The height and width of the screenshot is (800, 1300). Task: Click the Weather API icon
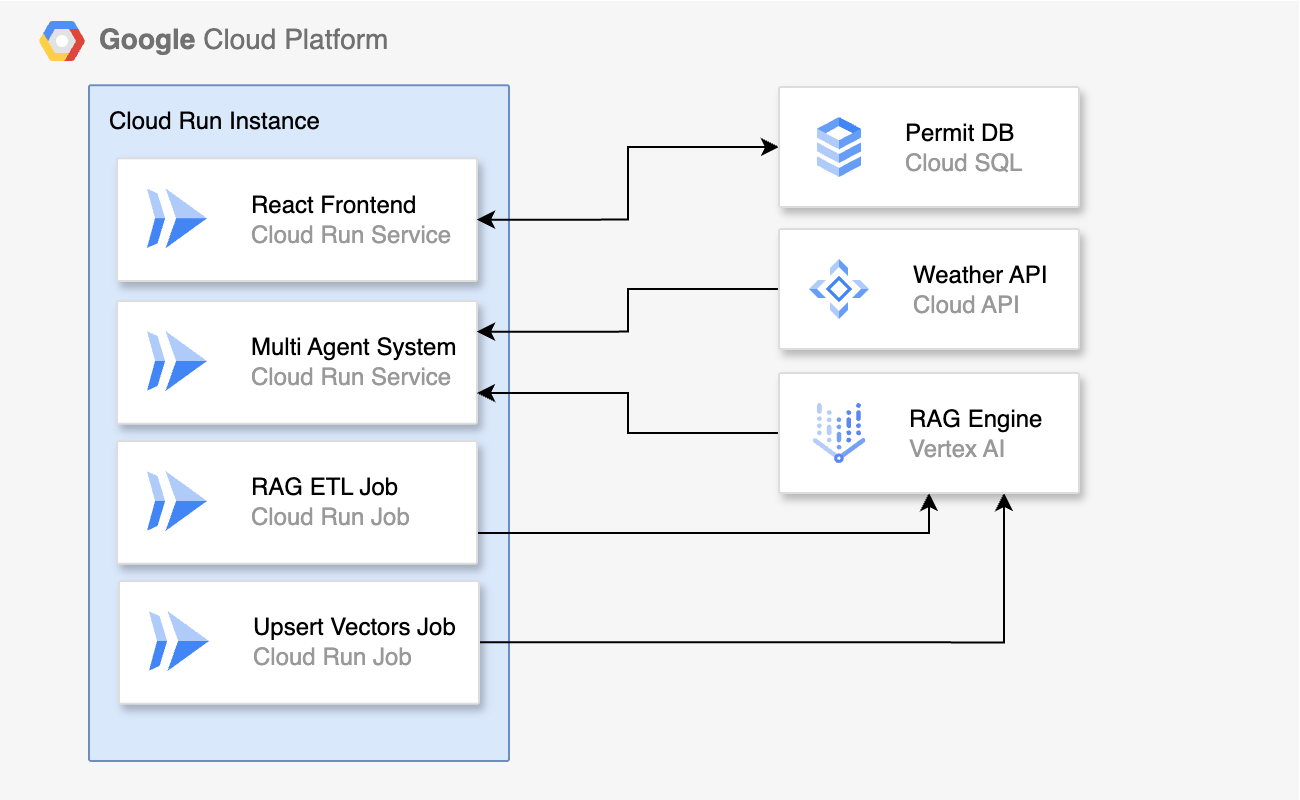pos(838,289)
